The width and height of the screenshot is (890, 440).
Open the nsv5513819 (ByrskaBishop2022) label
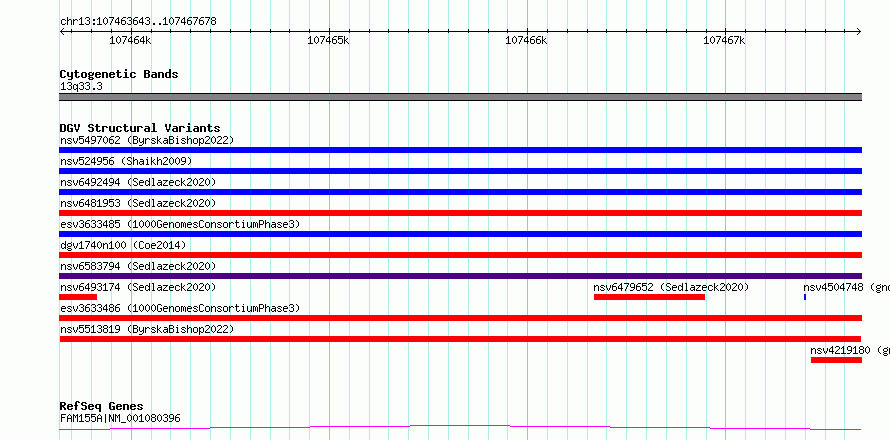click(x=147, y=329)
